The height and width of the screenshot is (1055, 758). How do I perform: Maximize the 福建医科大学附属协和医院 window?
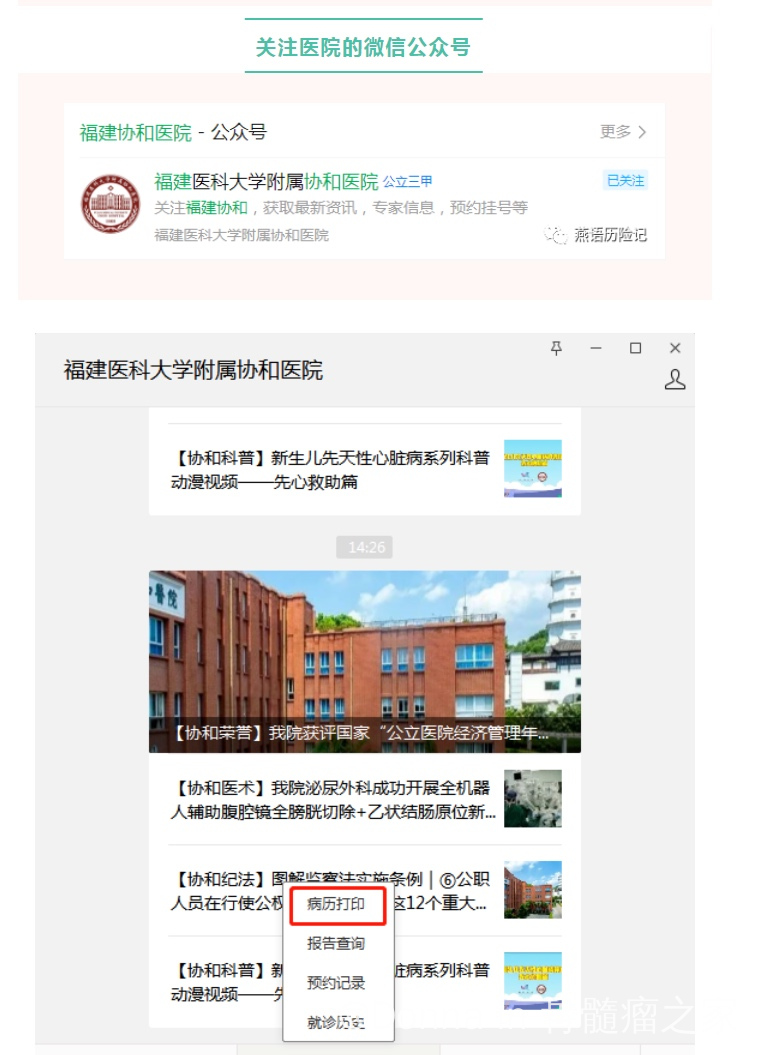(x=635, y=348)
